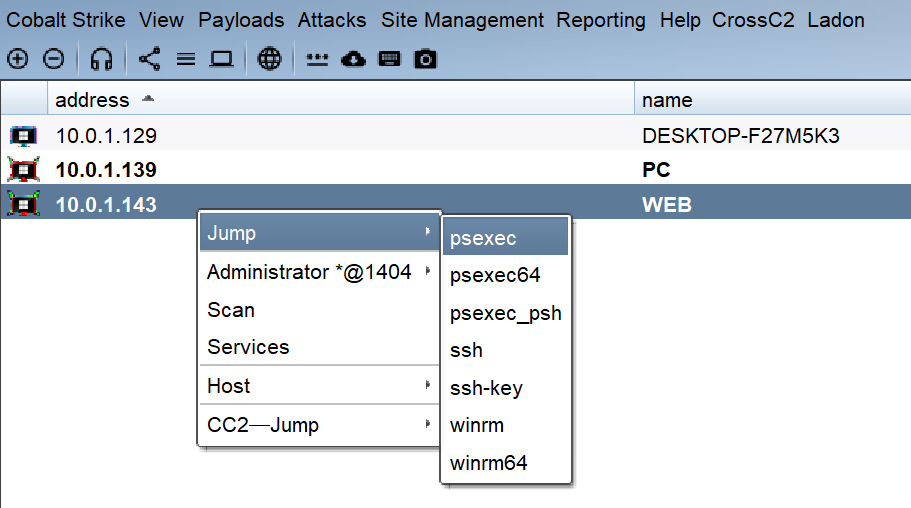Click the minus circle disconnect icon
The width and height of the screenshot is (911, 508).
click(54, 60)
